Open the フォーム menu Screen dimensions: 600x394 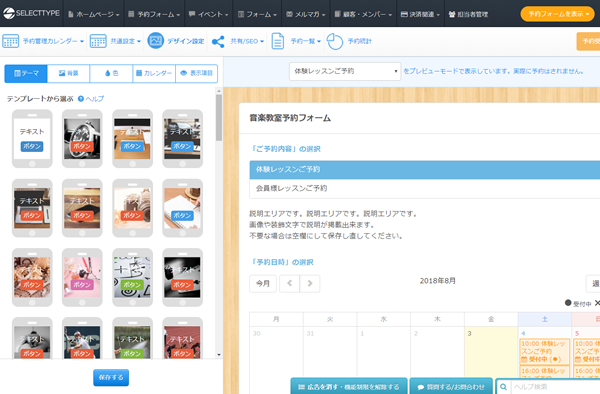pyautogui.click(x=257, y=14)
